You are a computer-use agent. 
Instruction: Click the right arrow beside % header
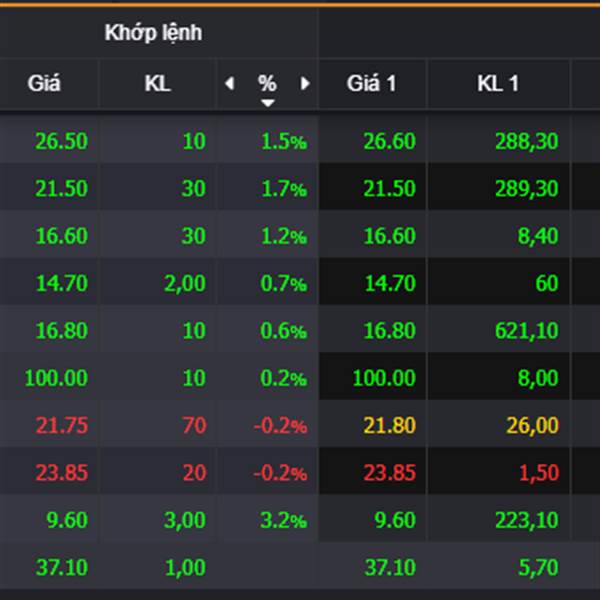point(304,84)
